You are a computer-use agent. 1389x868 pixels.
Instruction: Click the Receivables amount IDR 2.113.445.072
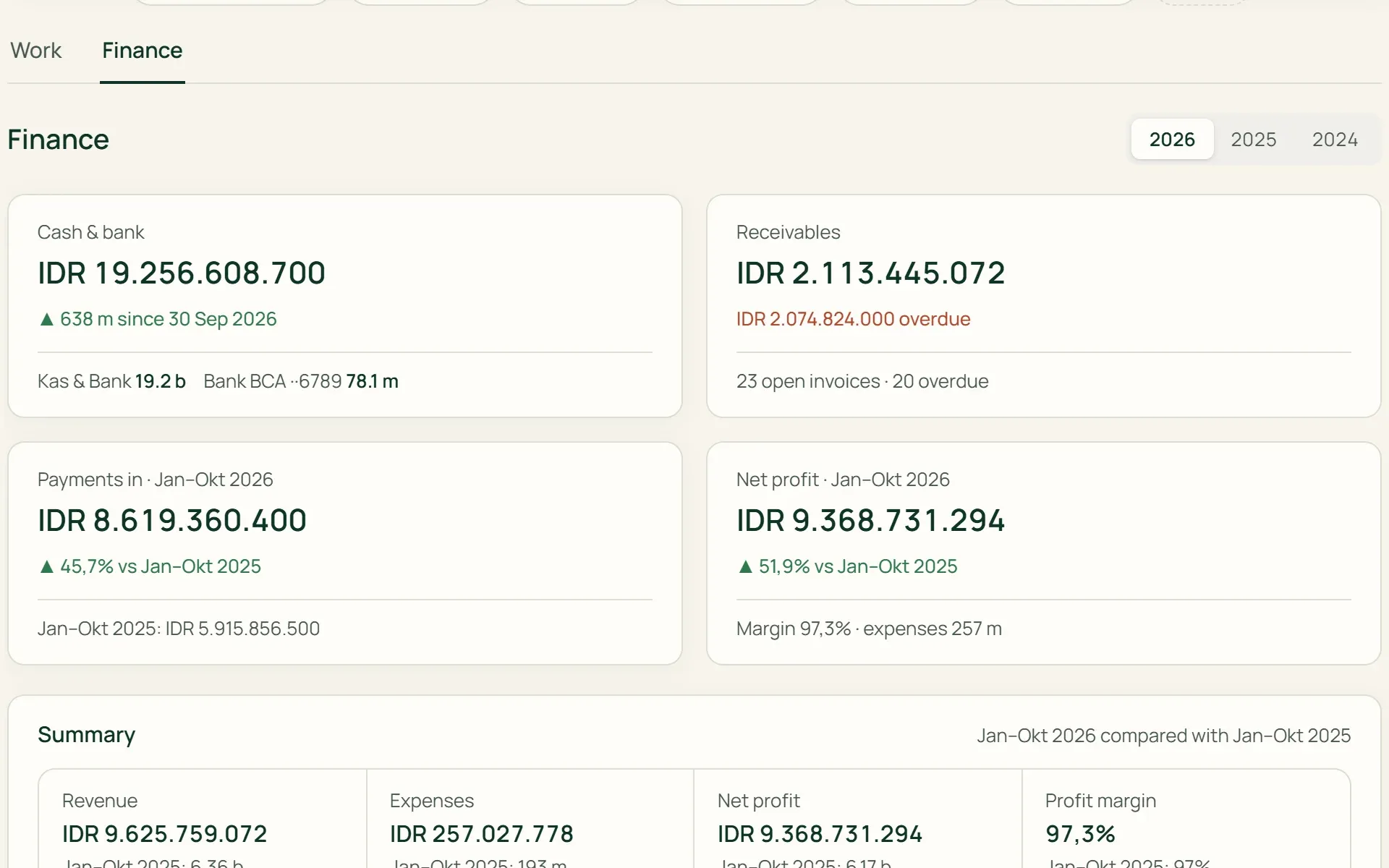pyautogui.click(x=870, y=273)
